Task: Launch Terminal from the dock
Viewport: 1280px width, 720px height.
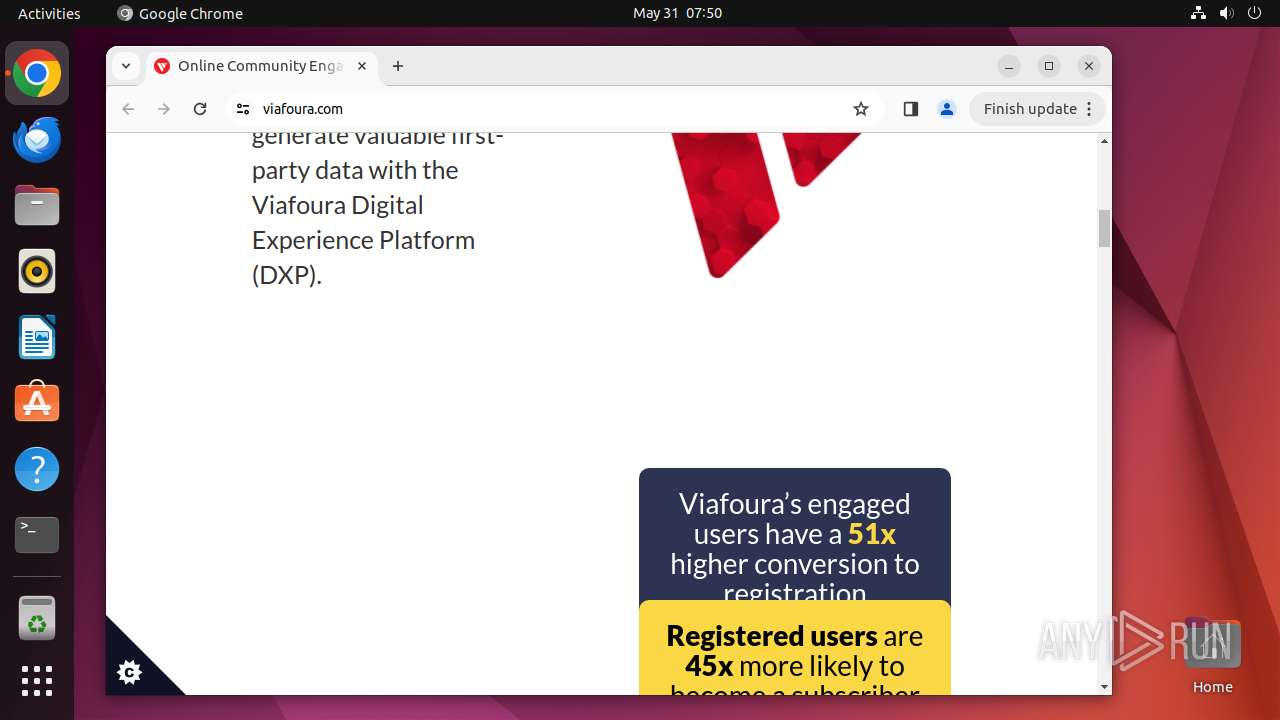Action: pyautogui.click(x=37, y=535)
